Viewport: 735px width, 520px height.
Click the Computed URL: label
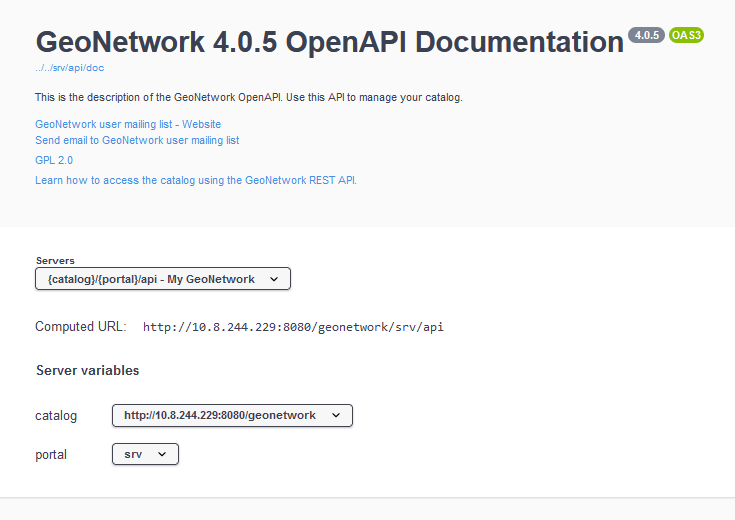click(81, 326)
